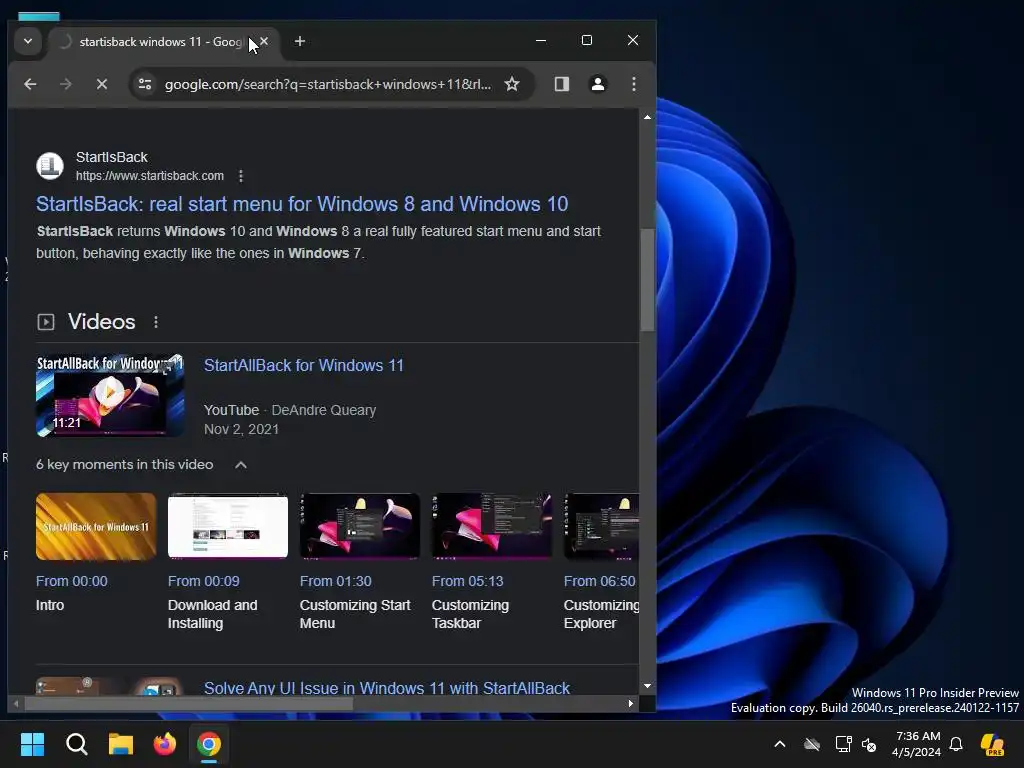This screenshot has height=768, width=1024.
Task: Open the Videos section options menu
Action: pyautogui.click(x=155, y=322)
